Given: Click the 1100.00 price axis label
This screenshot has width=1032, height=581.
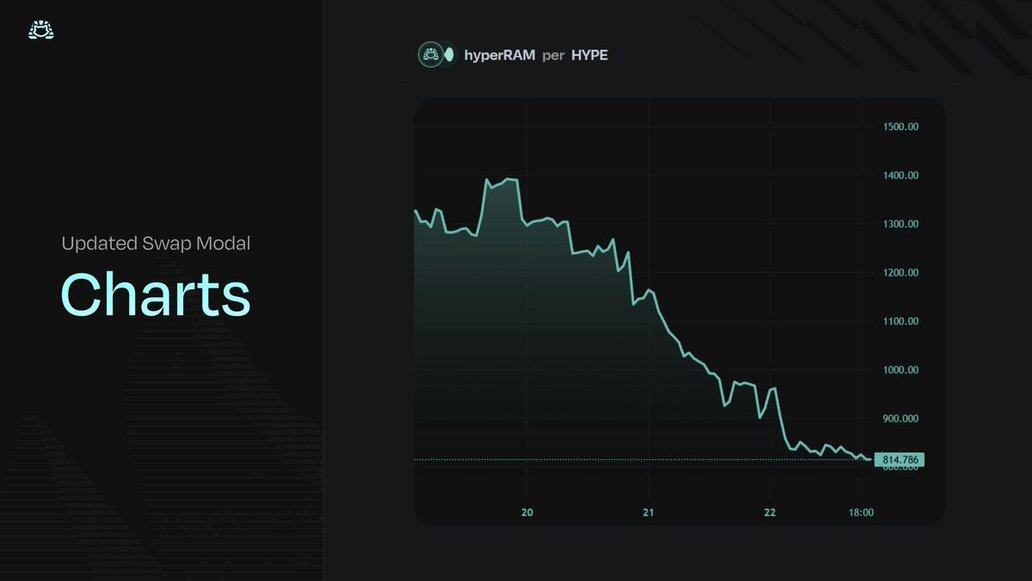Looking at the screenshot, I should point(900,322).
